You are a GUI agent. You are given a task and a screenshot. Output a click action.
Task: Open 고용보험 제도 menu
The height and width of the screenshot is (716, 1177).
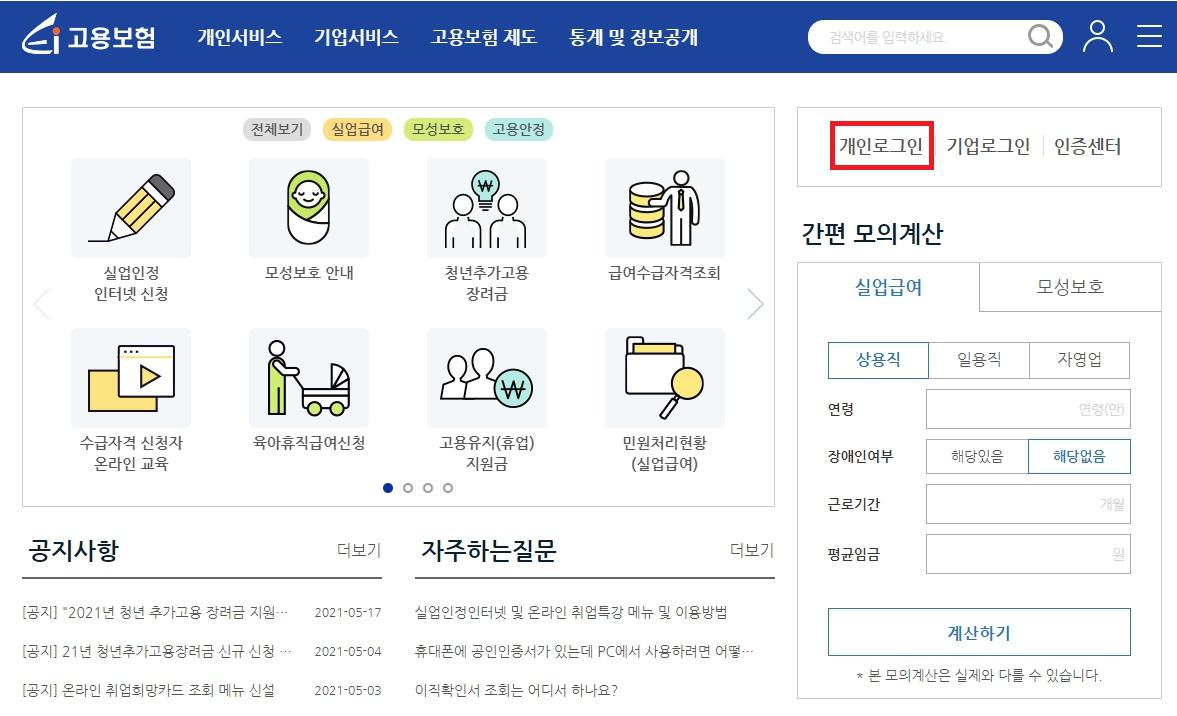click(484, 37)
